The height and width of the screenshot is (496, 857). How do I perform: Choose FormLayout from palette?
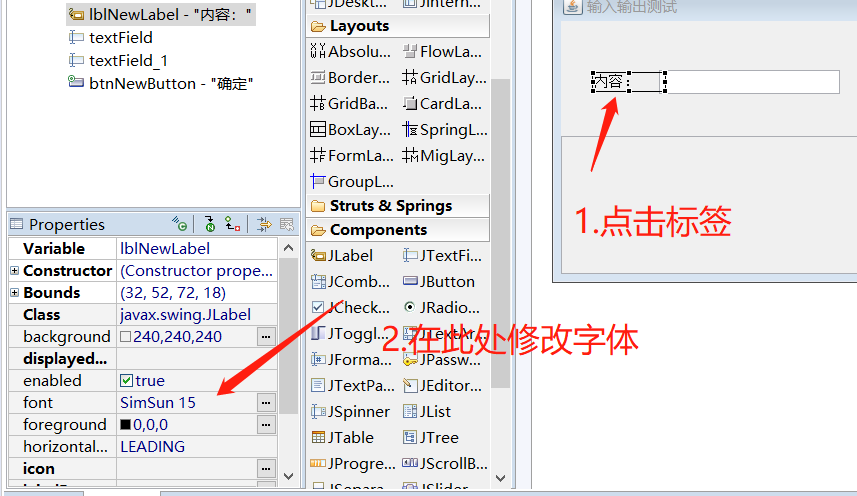(351, 156)
